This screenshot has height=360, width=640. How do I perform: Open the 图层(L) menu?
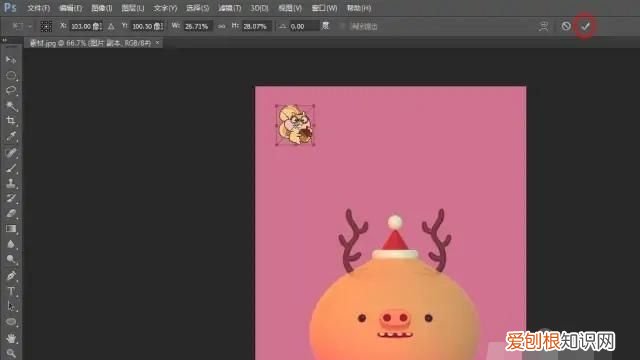(x=133, y=8)
